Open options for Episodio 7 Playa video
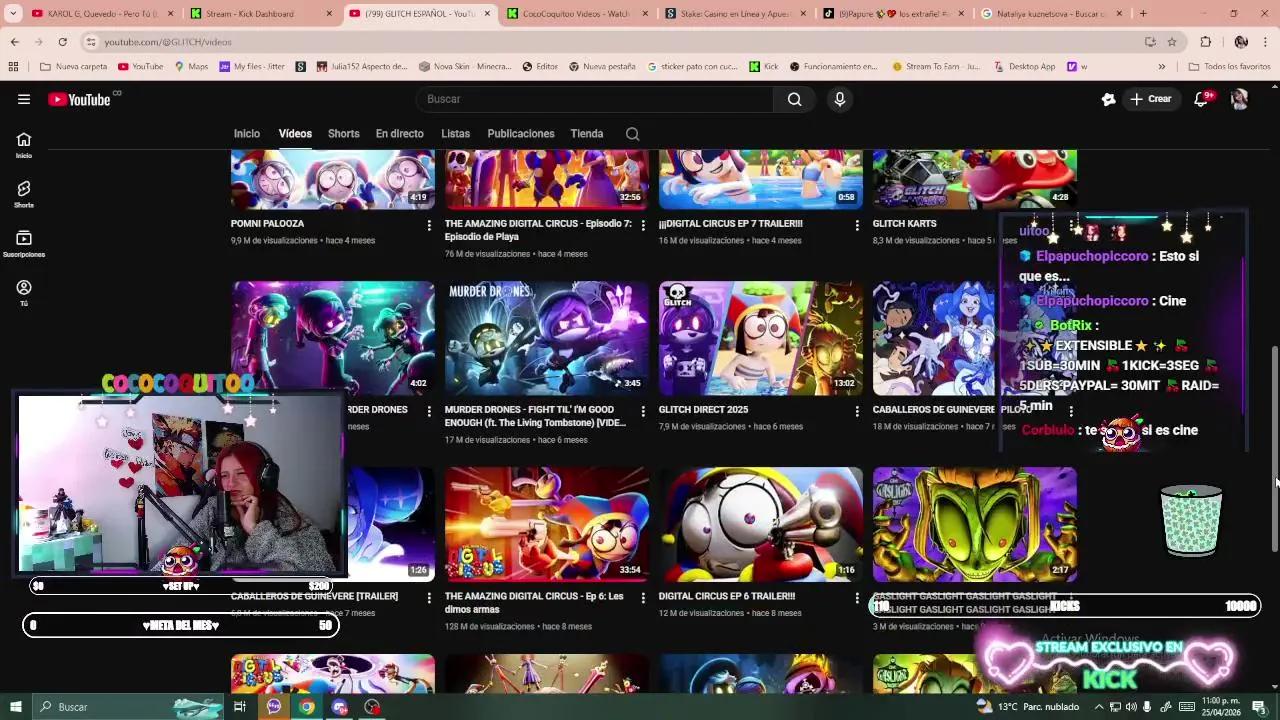1280x720 pixels. click(x=643, y=225)
